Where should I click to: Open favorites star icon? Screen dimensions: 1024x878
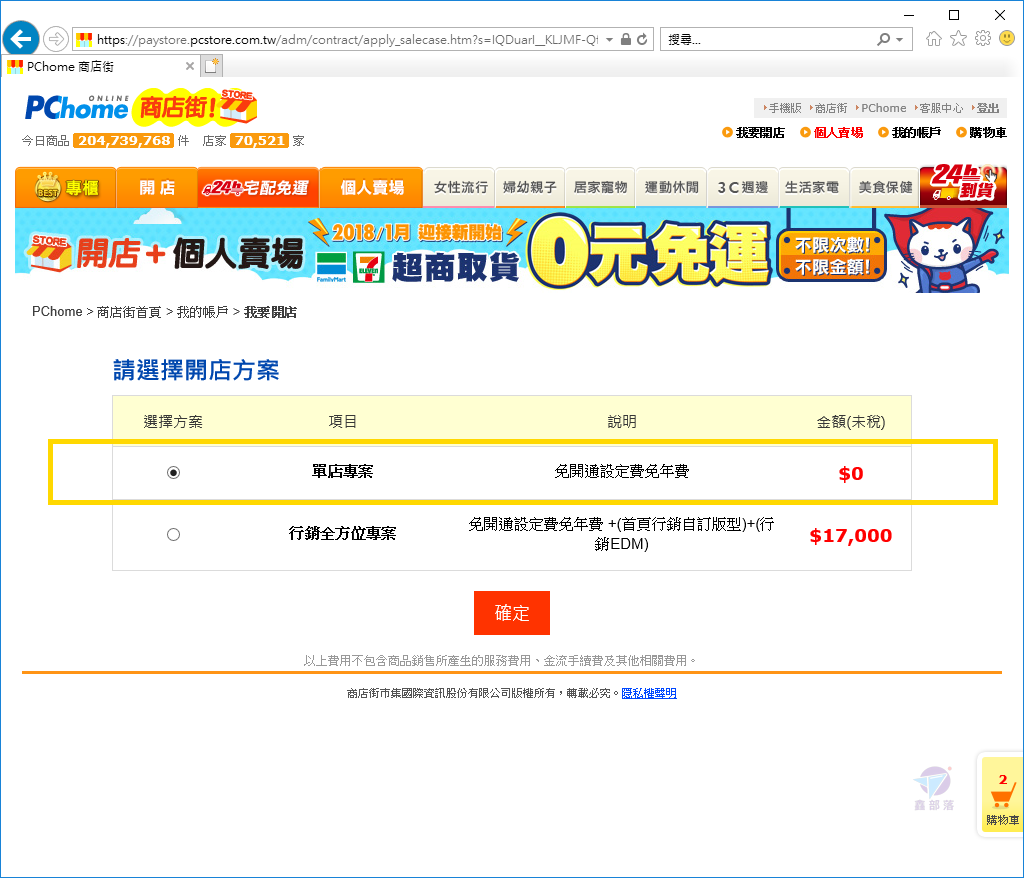pyautogui.click(x=958, y=39)
